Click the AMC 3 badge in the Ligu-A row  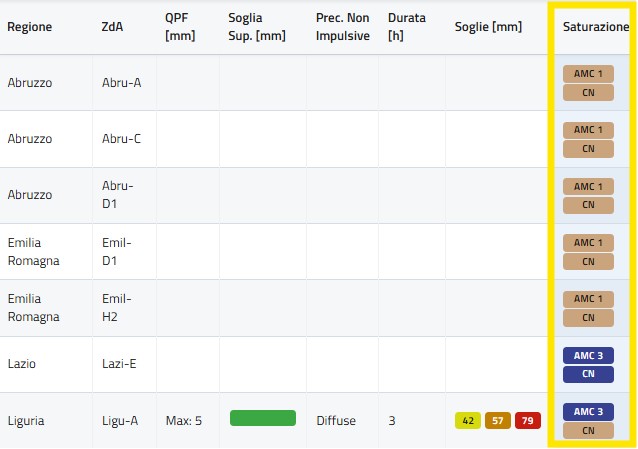point(588,411)
